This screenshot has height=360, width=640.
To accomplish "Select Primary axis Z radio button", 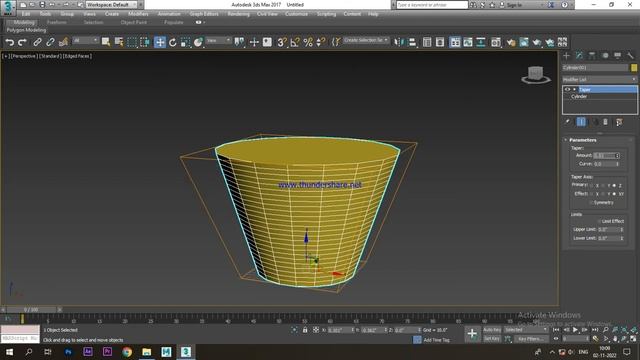I will (x=614, y=185).
